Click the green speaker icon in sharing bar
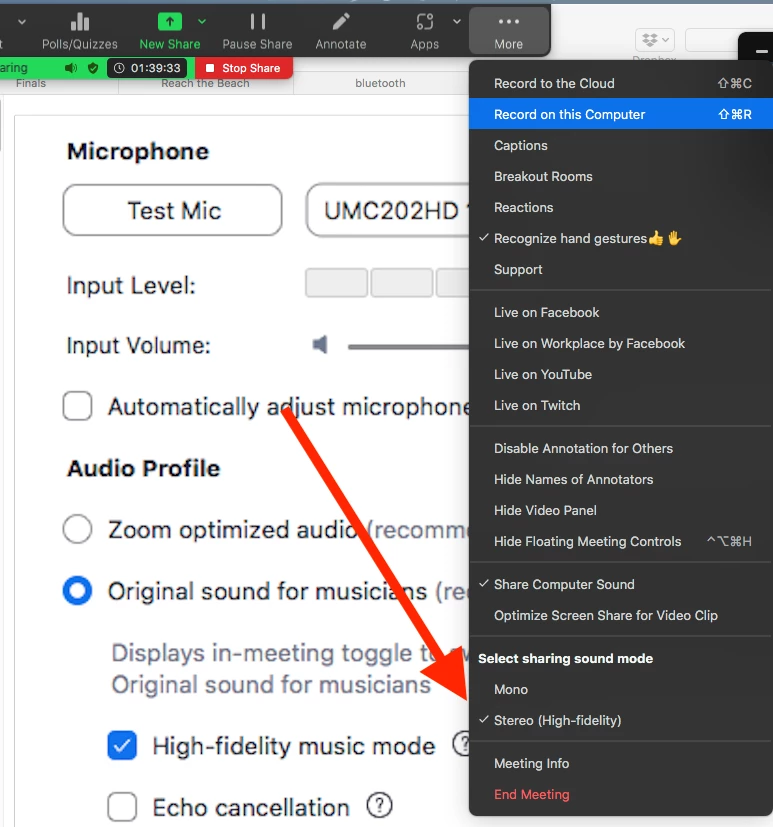 click(71, 68)
